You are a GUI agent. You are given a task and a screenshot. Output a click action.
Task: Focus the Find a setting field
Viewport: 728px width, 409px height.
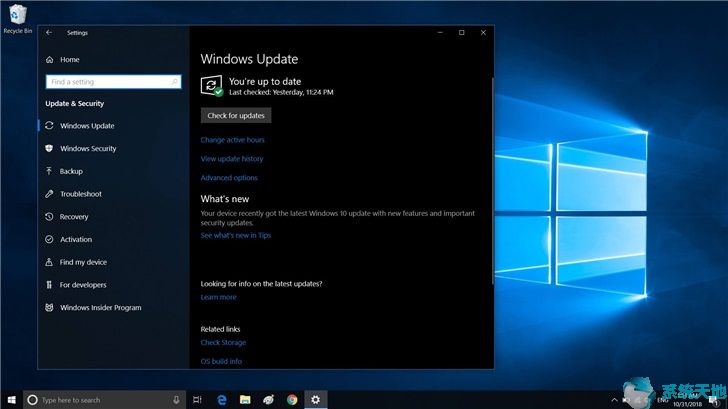pyautogui.click(x=113, y=82)
